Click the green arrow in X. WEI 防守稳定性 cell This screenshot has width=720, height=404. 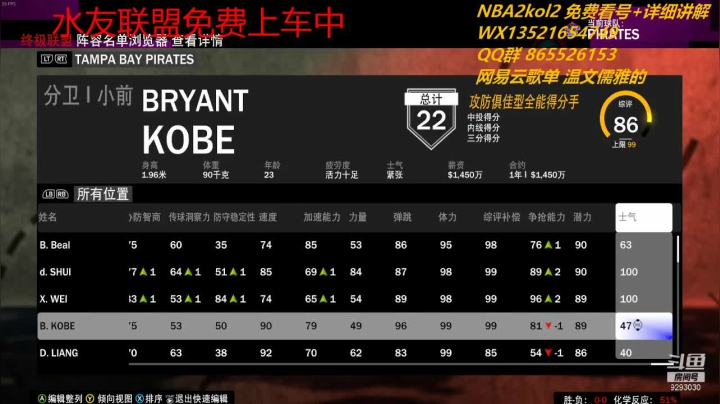point(233,299)
